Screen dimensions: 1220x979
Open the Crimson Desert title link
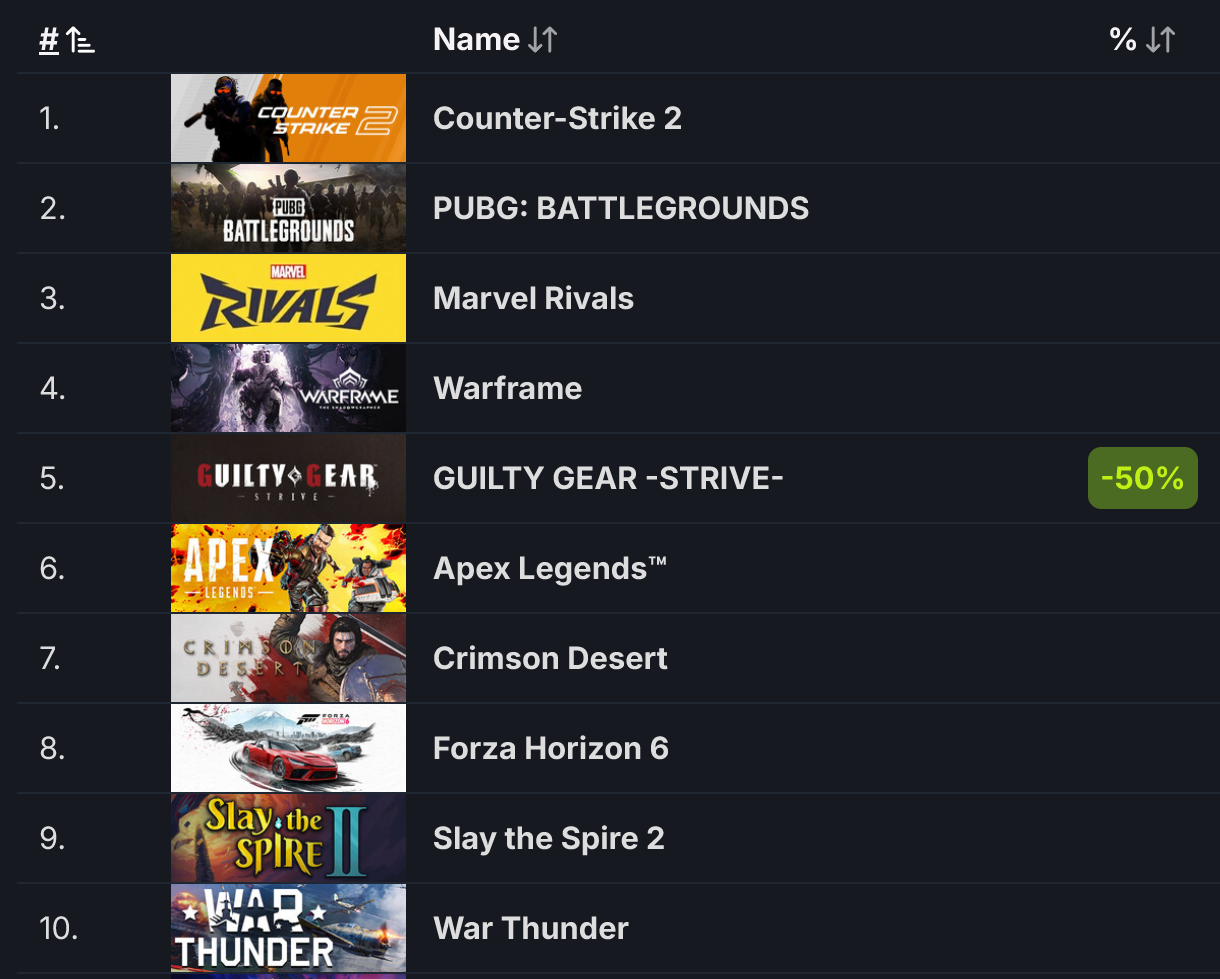(550, 658)
